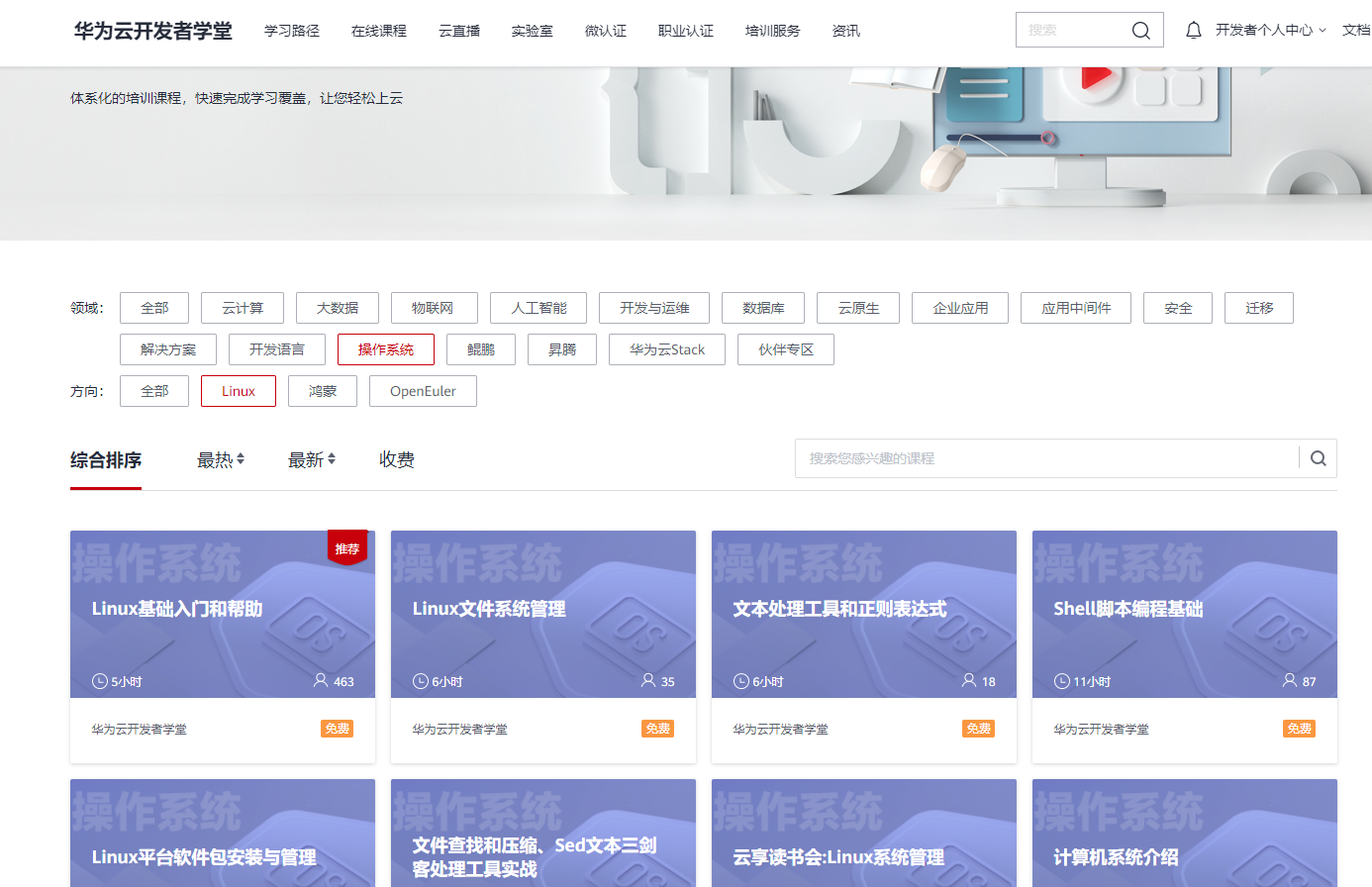Switch to the 综合排序 tab

(x=106, y=459)
